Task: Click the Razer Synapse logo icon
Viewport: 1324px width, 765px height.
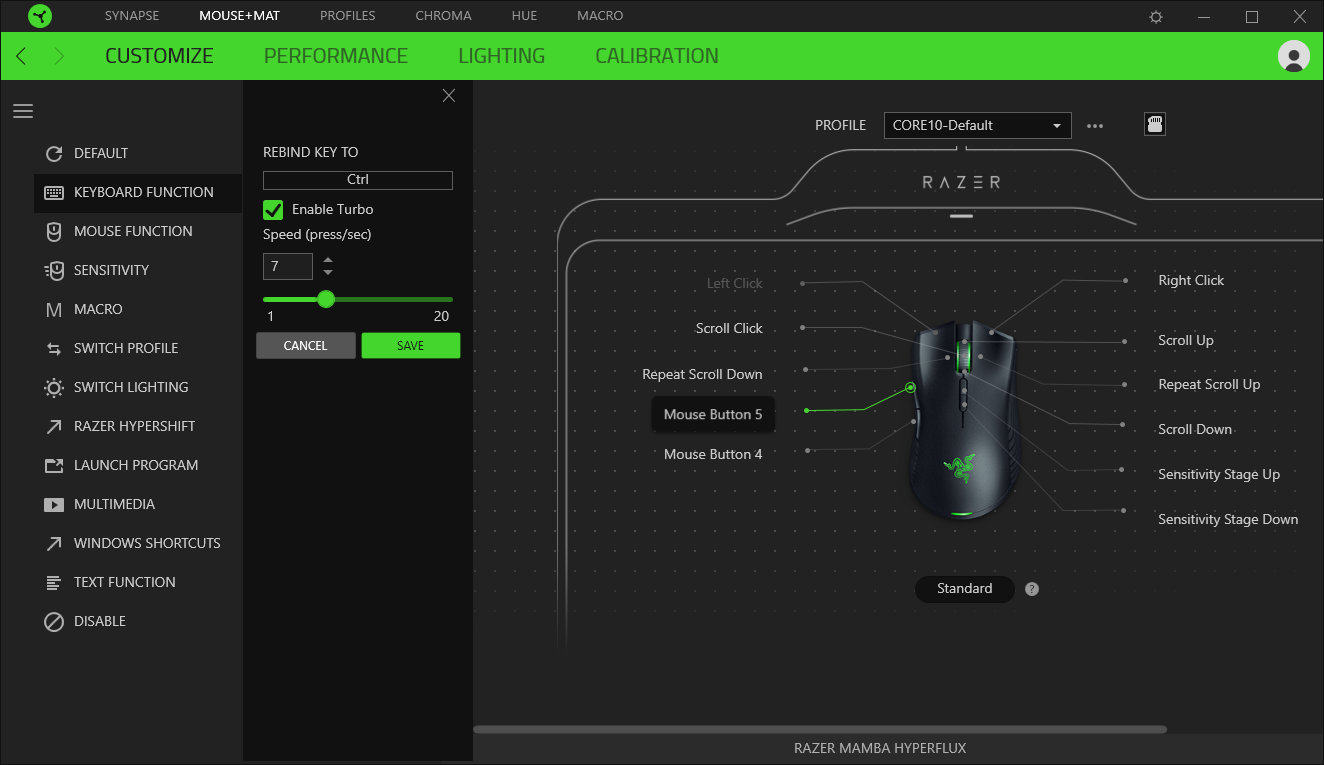Action: 40,16
